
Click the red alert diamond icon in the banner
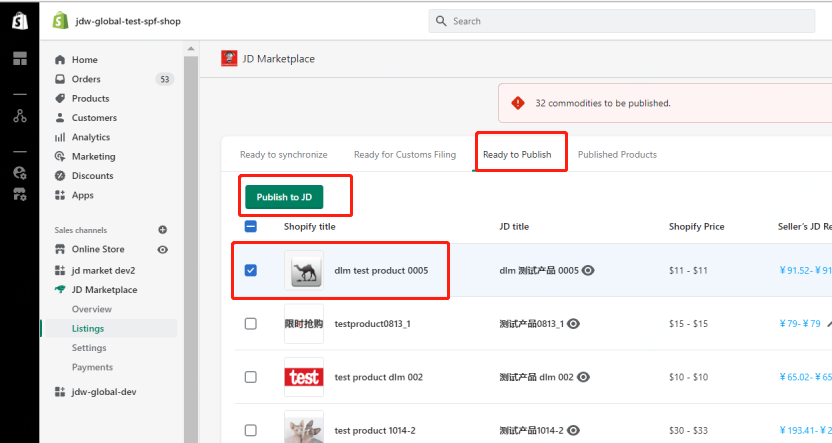(x=518, y=103)
